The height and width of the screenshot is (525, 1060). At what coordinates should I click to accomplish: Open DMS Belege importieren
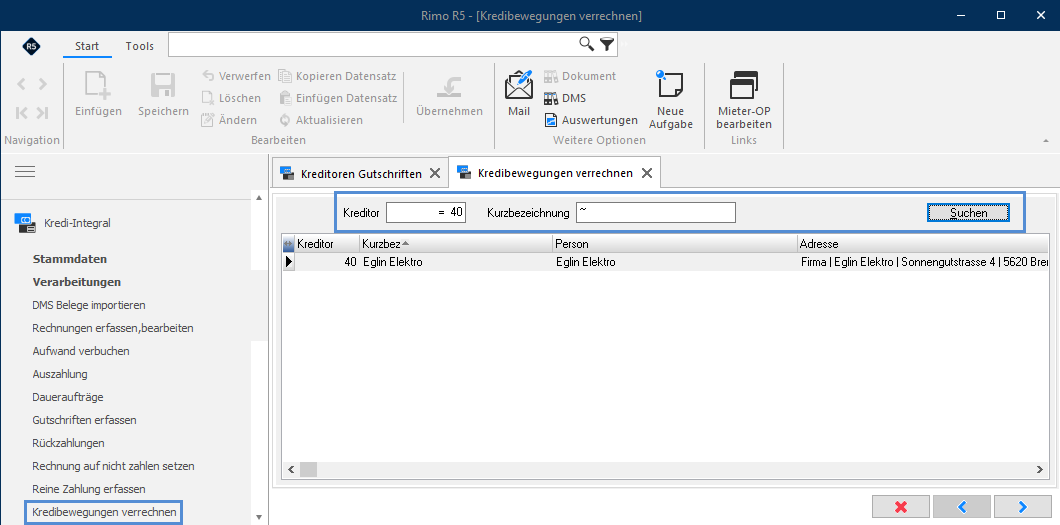(x=89, y=305)
